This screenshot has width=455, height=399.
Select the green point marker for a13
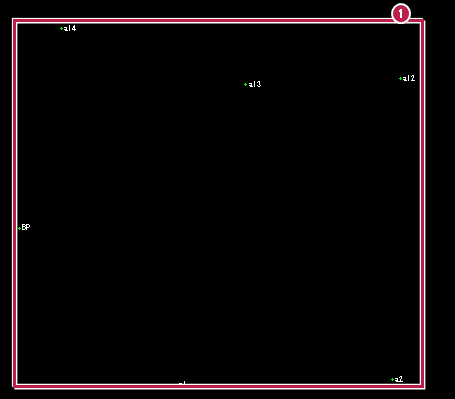point(246,85)
